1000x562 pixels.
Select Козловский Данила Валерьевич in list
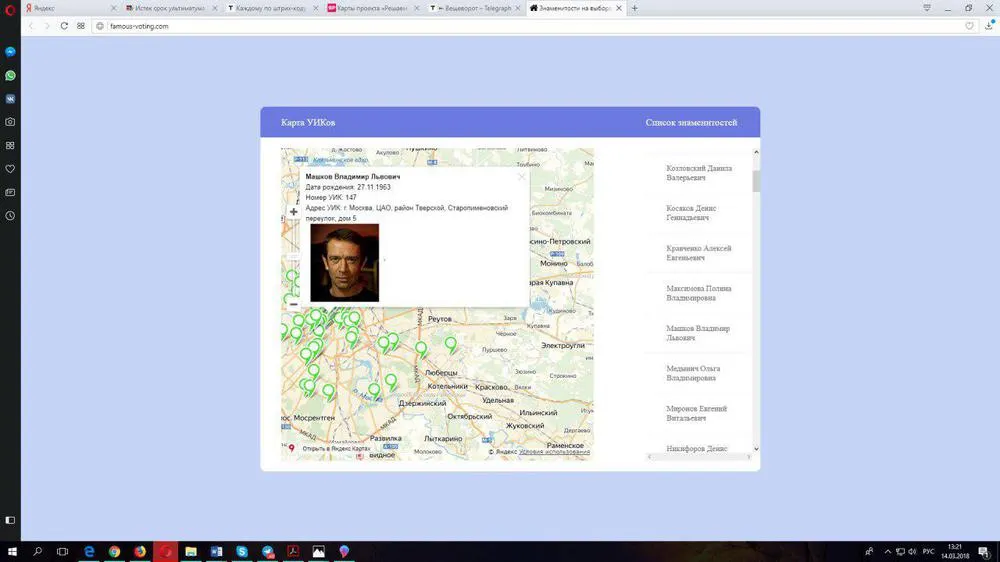699,173
